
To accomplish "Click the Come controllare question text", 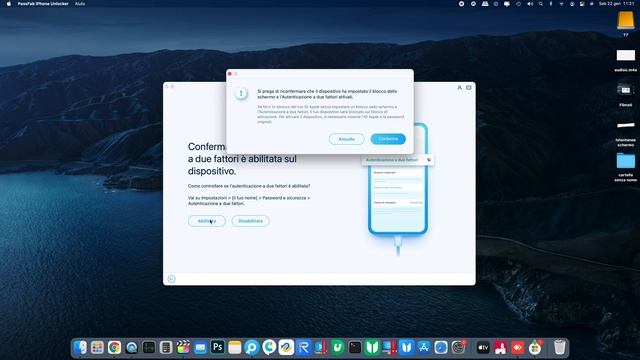I will (249, 186).
